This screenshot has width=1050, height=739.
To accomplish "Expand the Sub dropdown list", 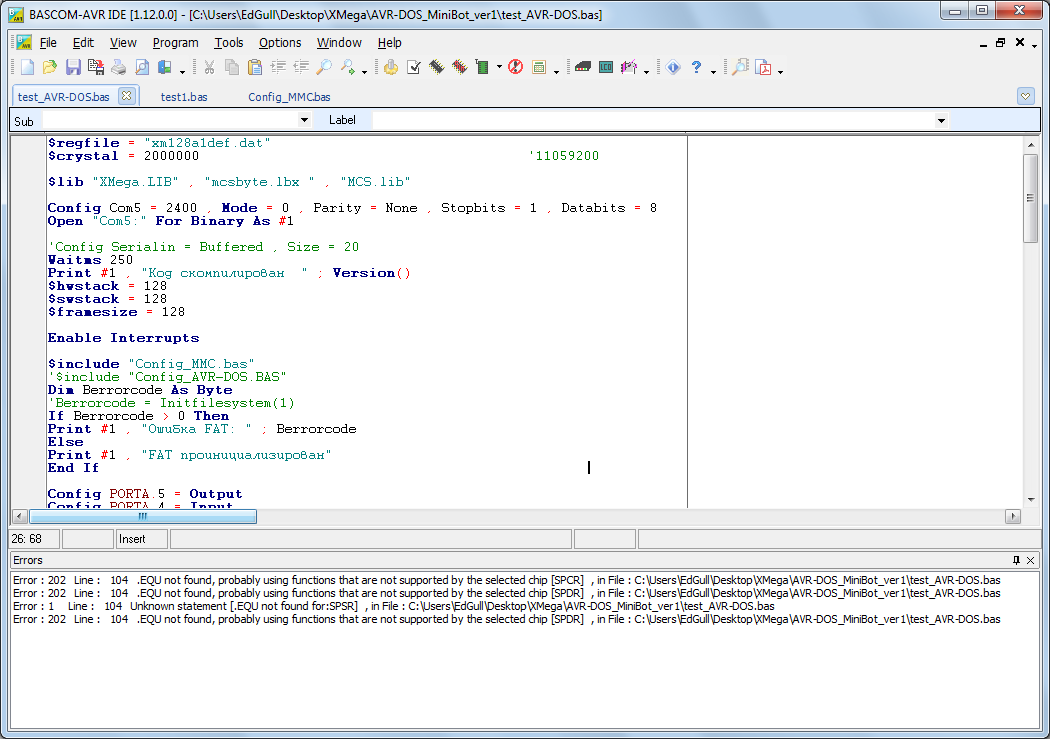I will pyautogui.click(x=304, y=120).
